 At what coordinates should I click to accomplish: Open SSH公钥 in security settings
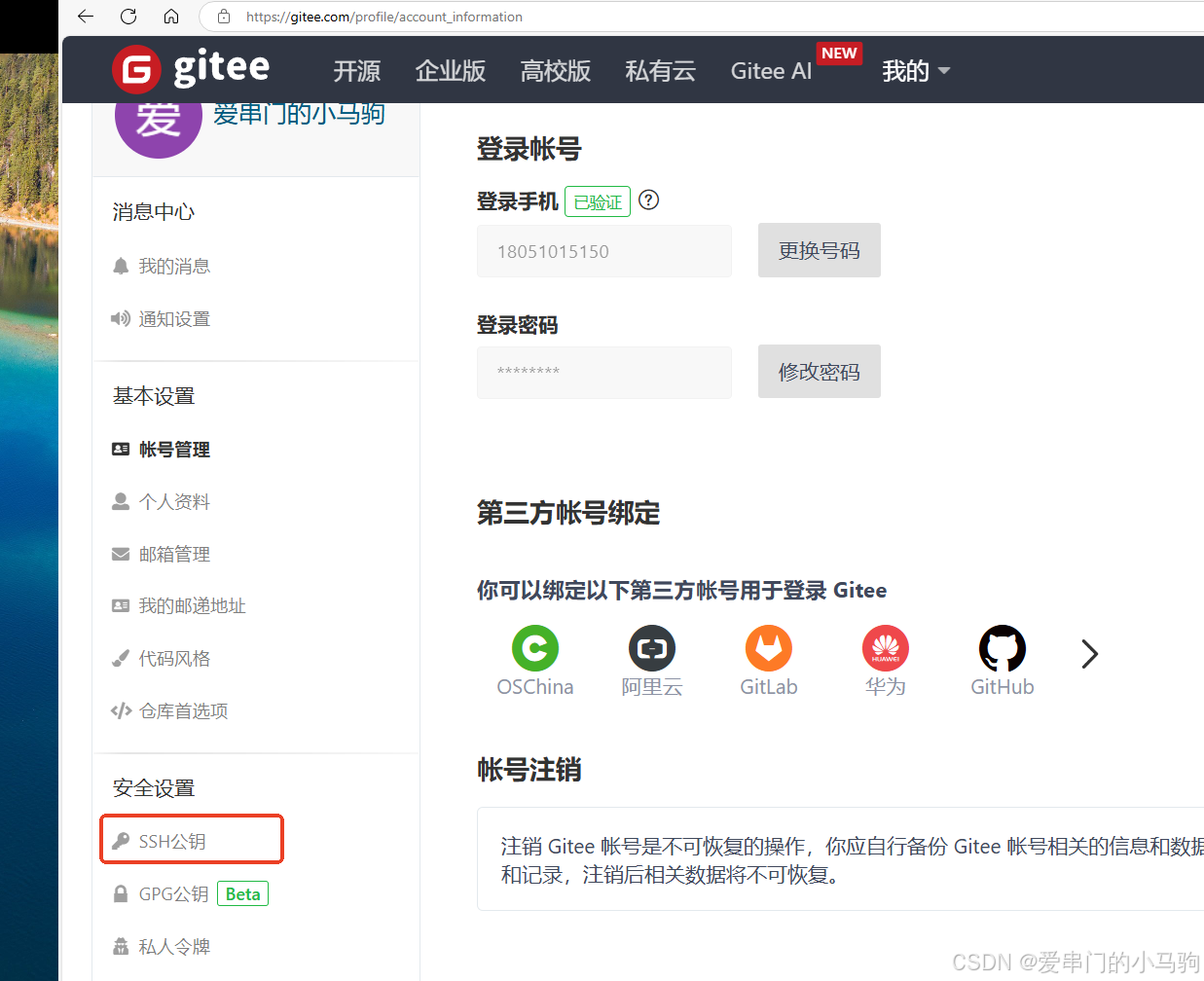point(172,841)
